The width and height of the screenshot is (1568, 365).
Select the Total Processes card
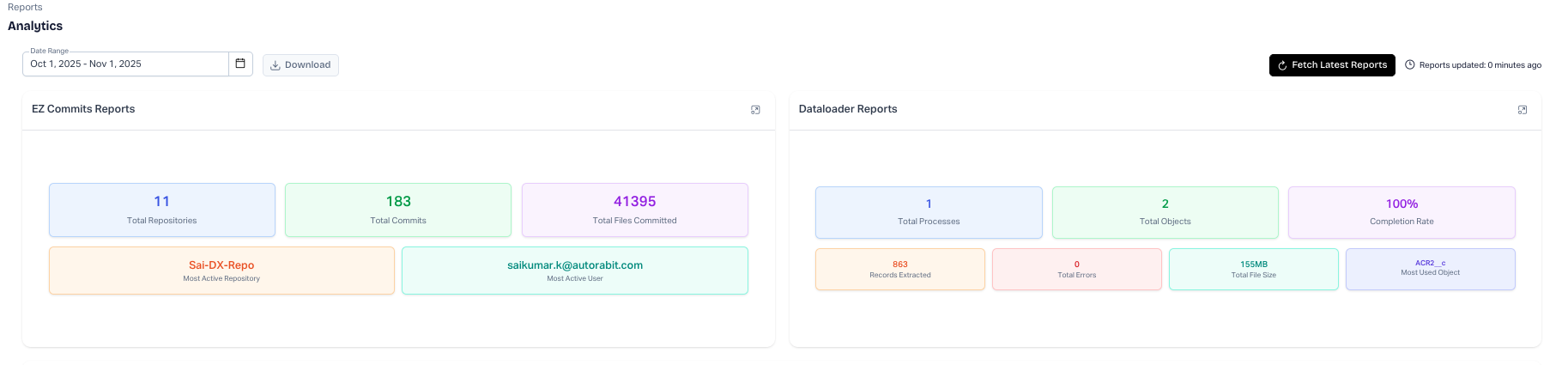click(929, 212)
